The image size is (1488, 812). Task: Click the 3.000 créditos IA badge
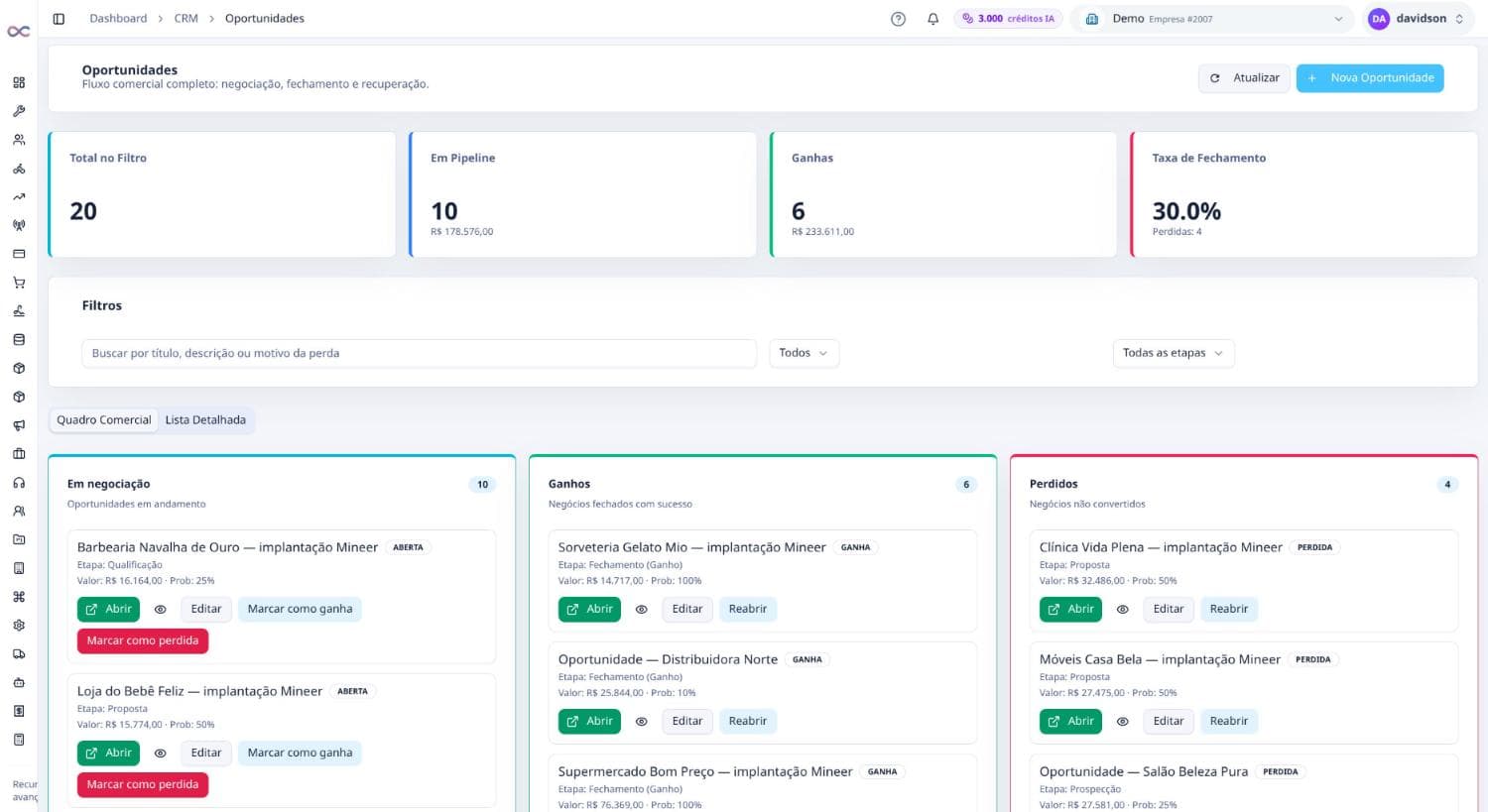click(1008, 19)
